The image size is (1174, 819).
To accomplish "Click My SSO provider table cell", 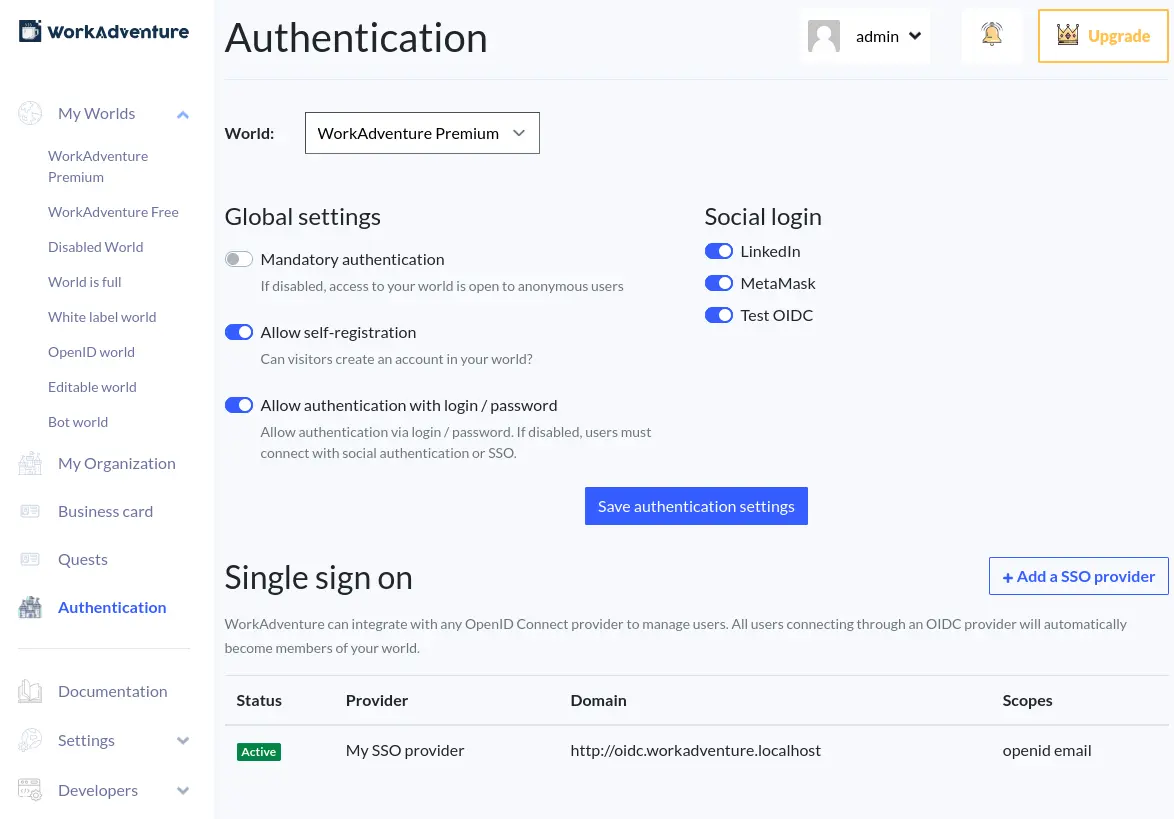I will click(x=405, y=750).
